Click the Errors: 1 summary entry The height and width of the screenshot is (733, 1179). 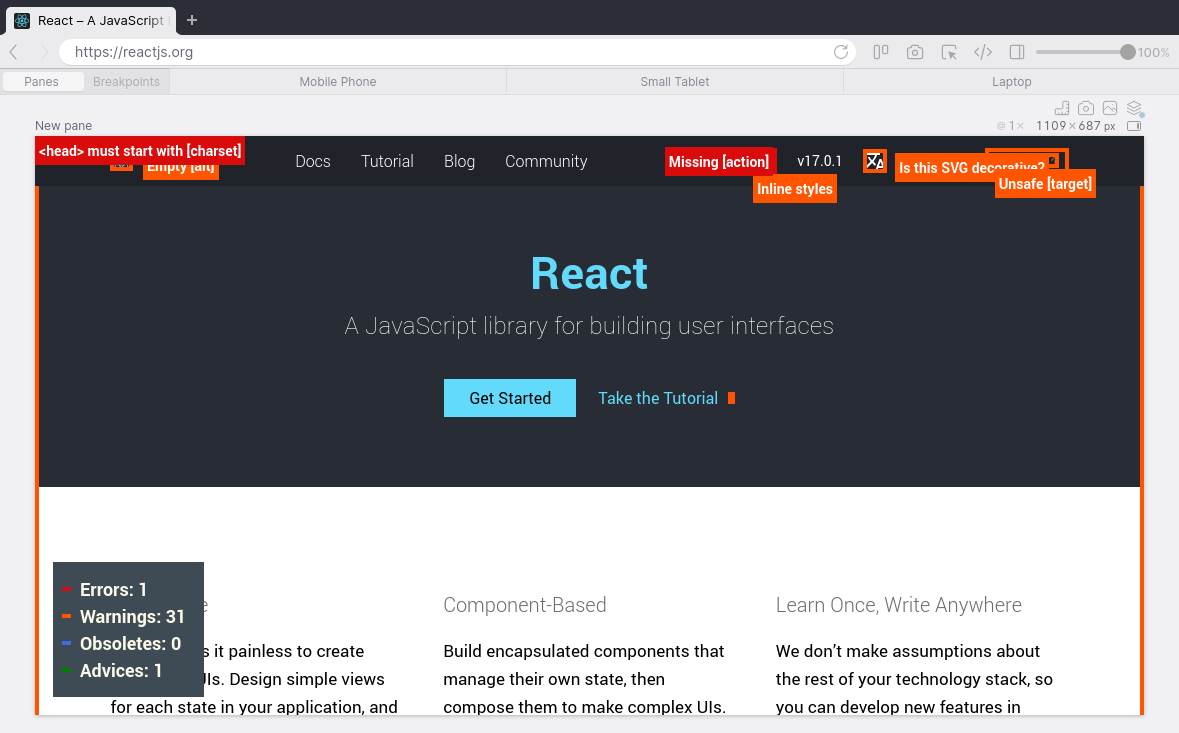tap(113, 589)
